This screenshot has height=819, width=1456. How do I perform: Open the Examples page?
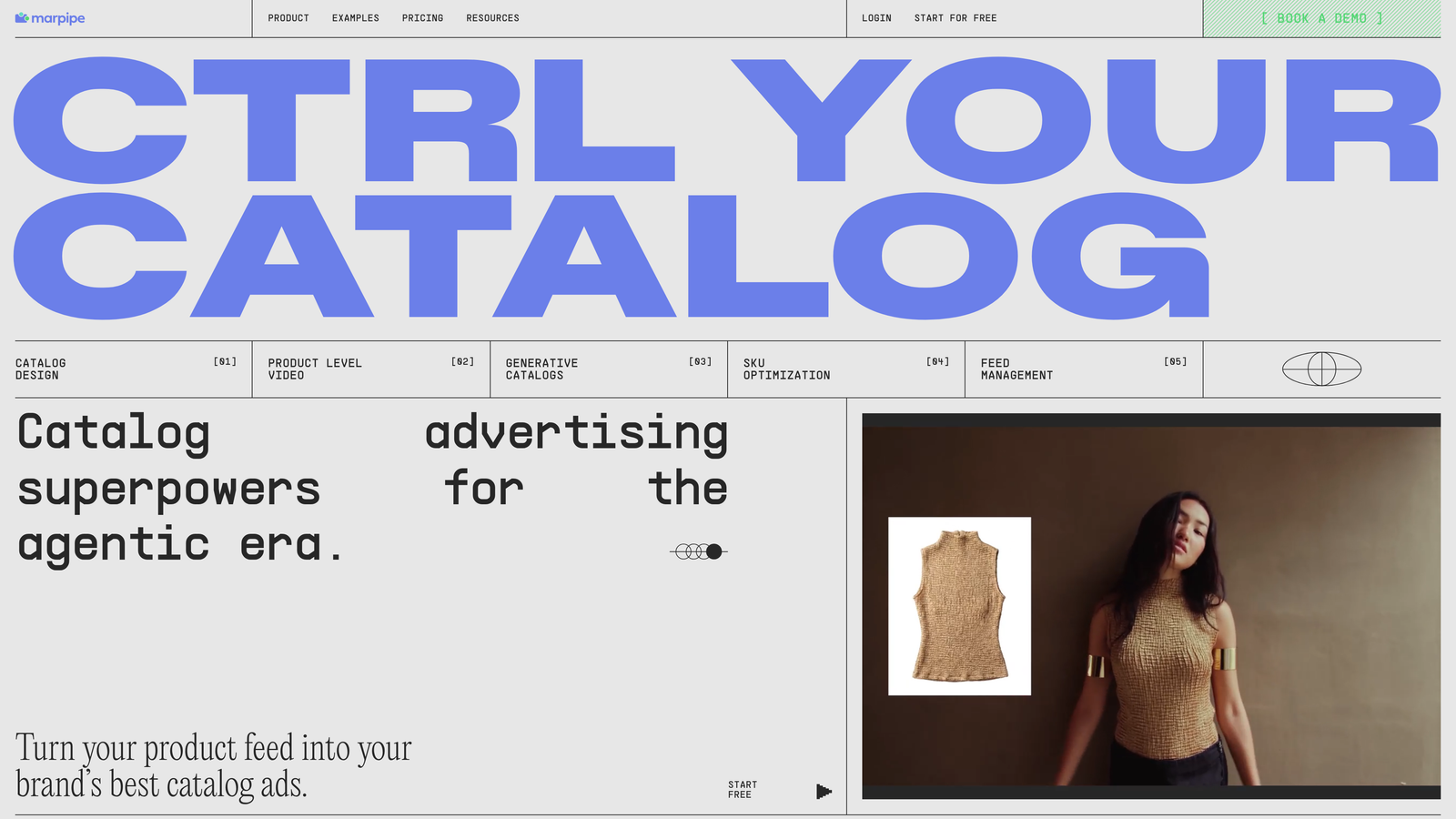(356, 17)
